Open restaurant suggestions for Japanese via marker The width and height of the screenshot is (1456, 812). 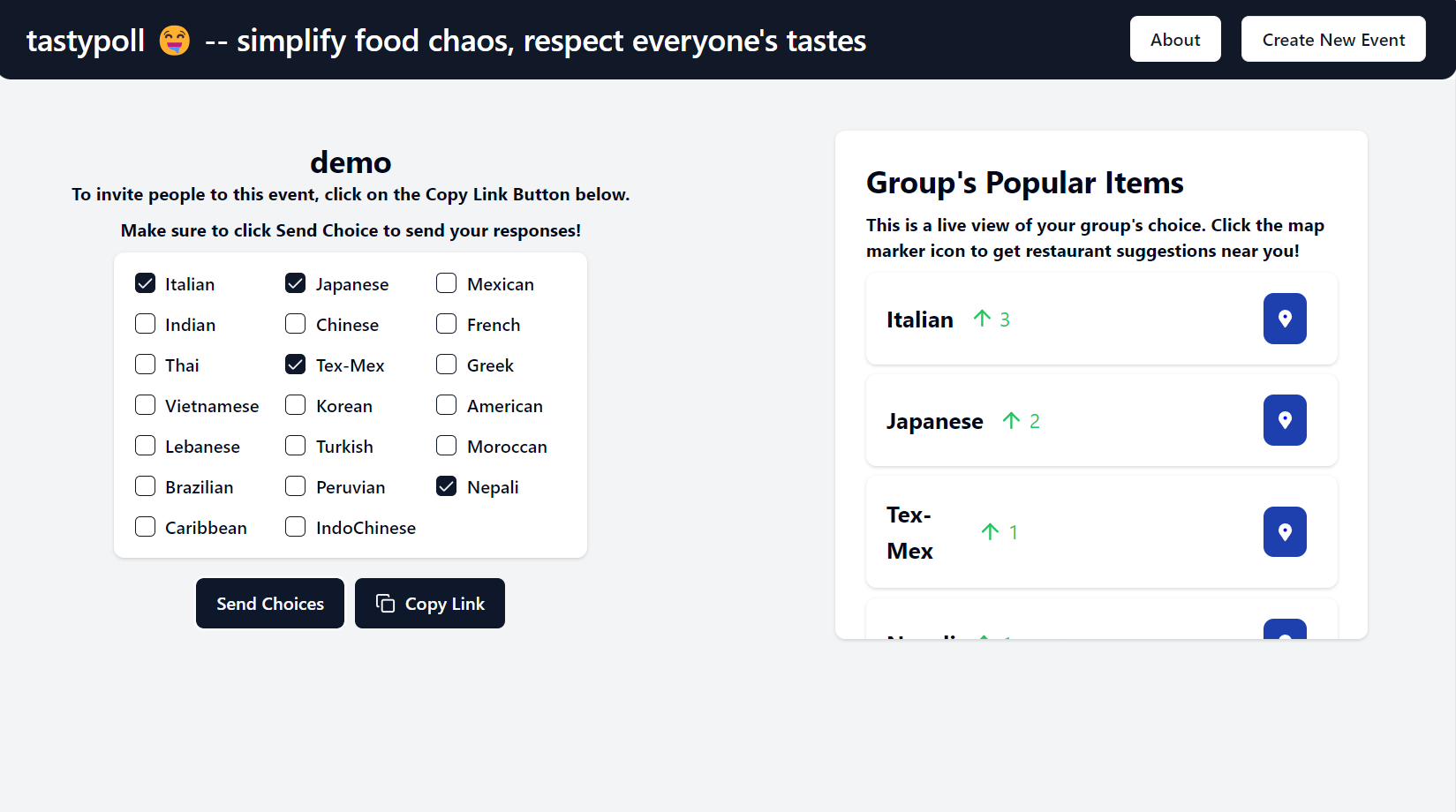tap(1285, 420)
